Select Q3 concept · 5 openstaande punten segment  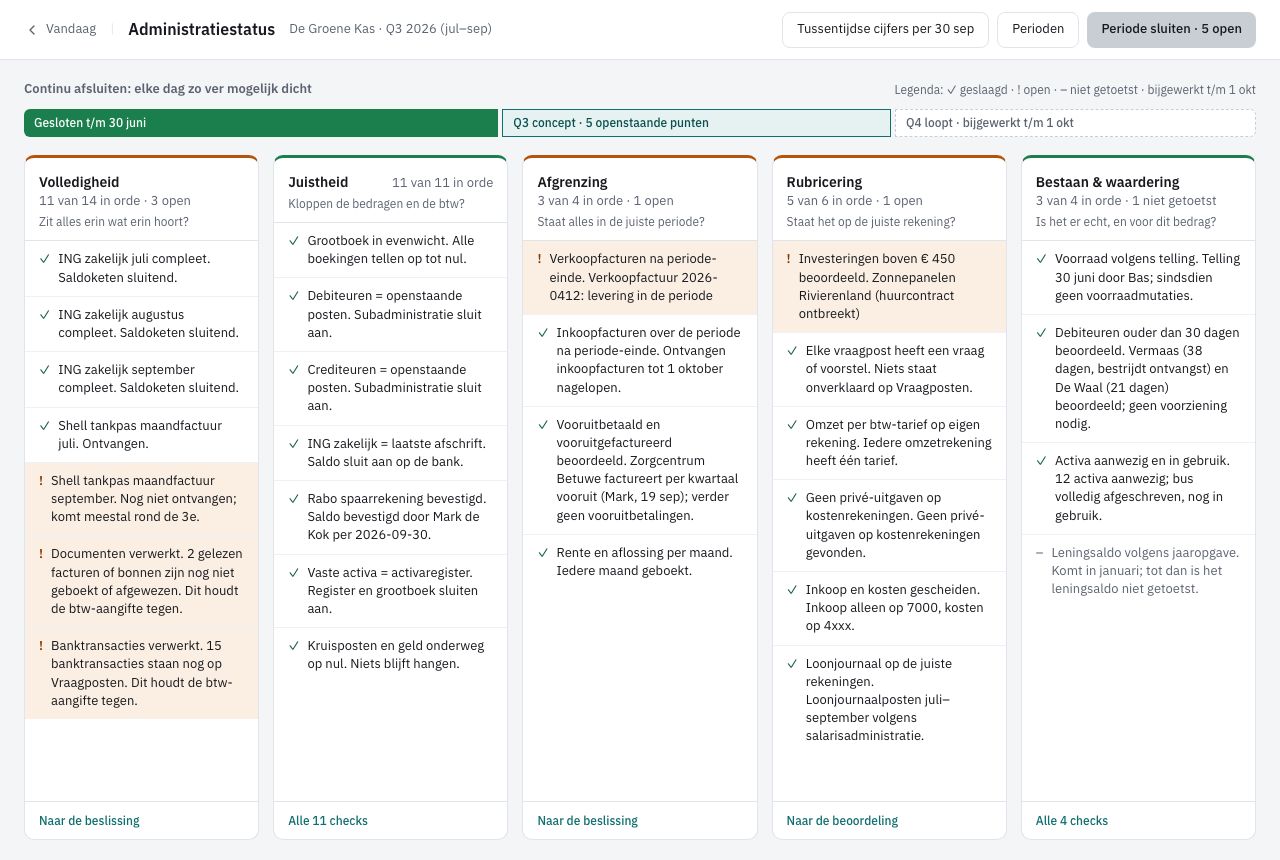pyautogui.click(x=696, y=123)
